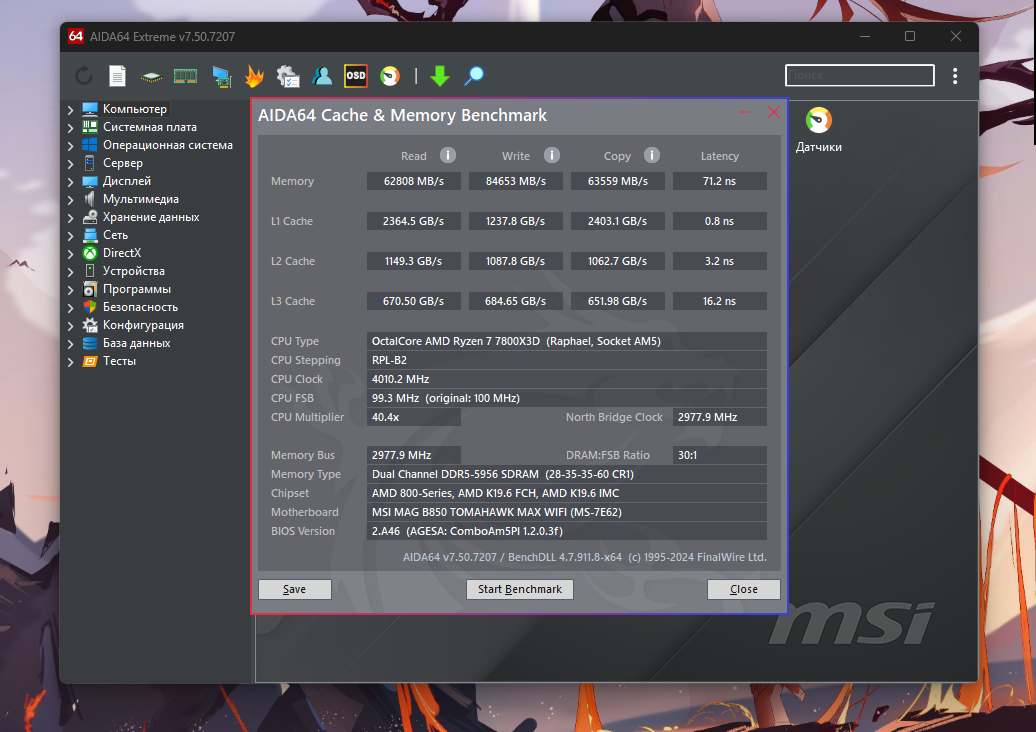Select Хранение данных in the tree
The image size is (1036, 732).
(151, 217)
